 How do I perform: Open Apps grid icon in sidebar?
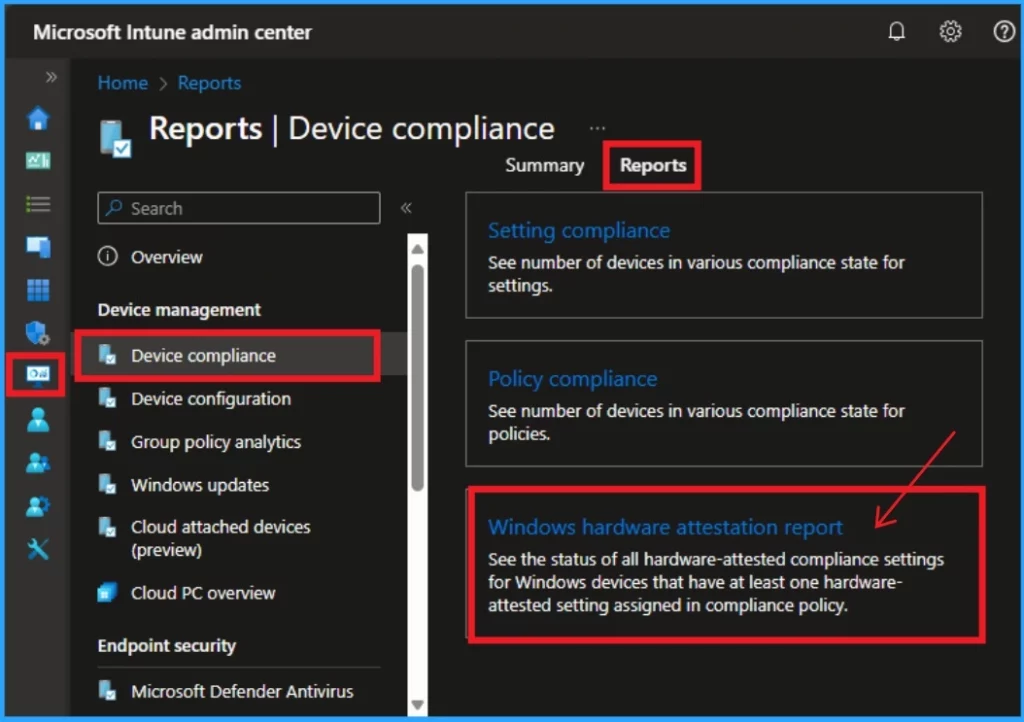point(38,290)
